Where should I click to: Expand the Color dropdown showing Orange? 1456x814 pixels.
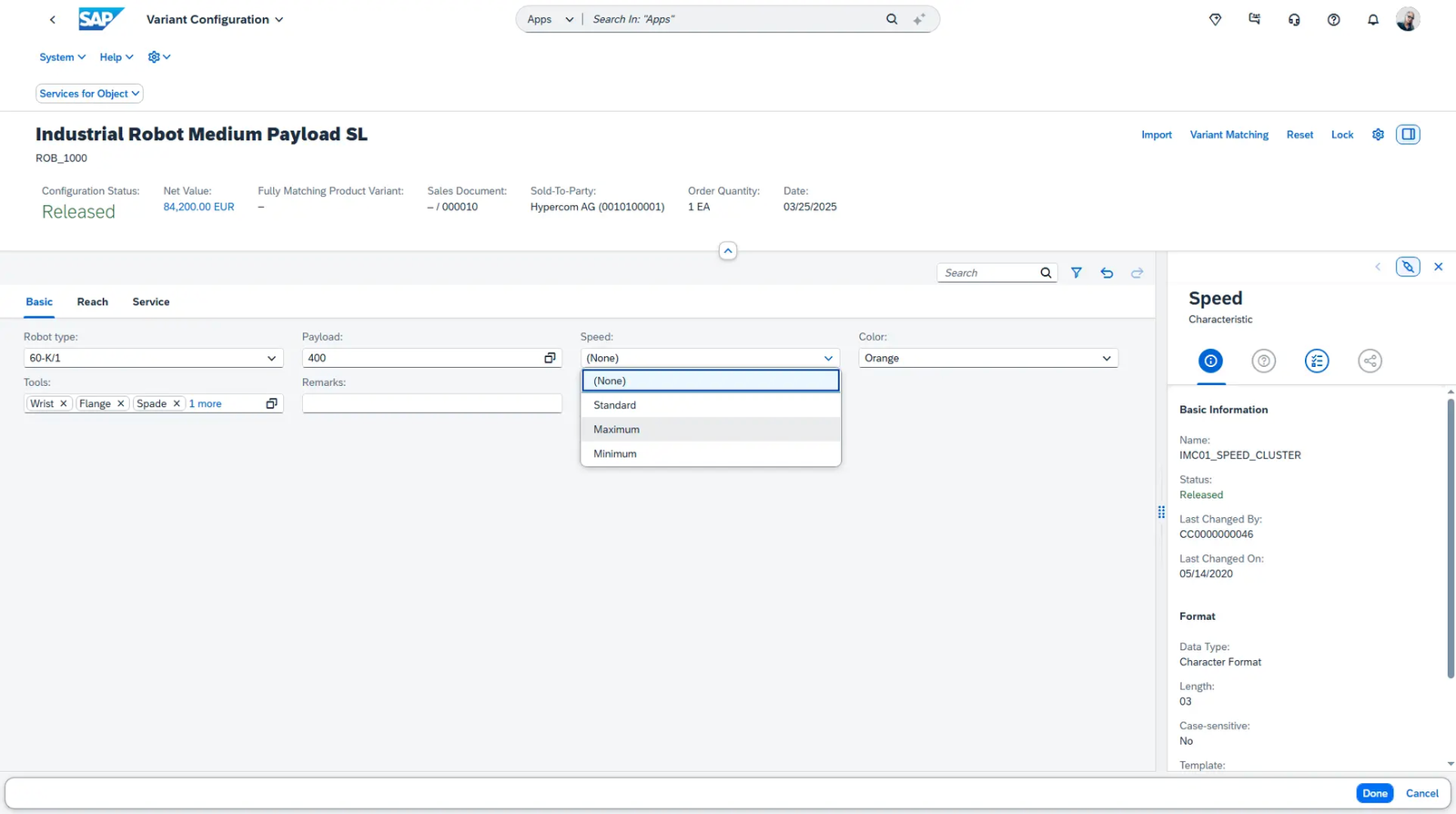click(x=1107, y=358)
